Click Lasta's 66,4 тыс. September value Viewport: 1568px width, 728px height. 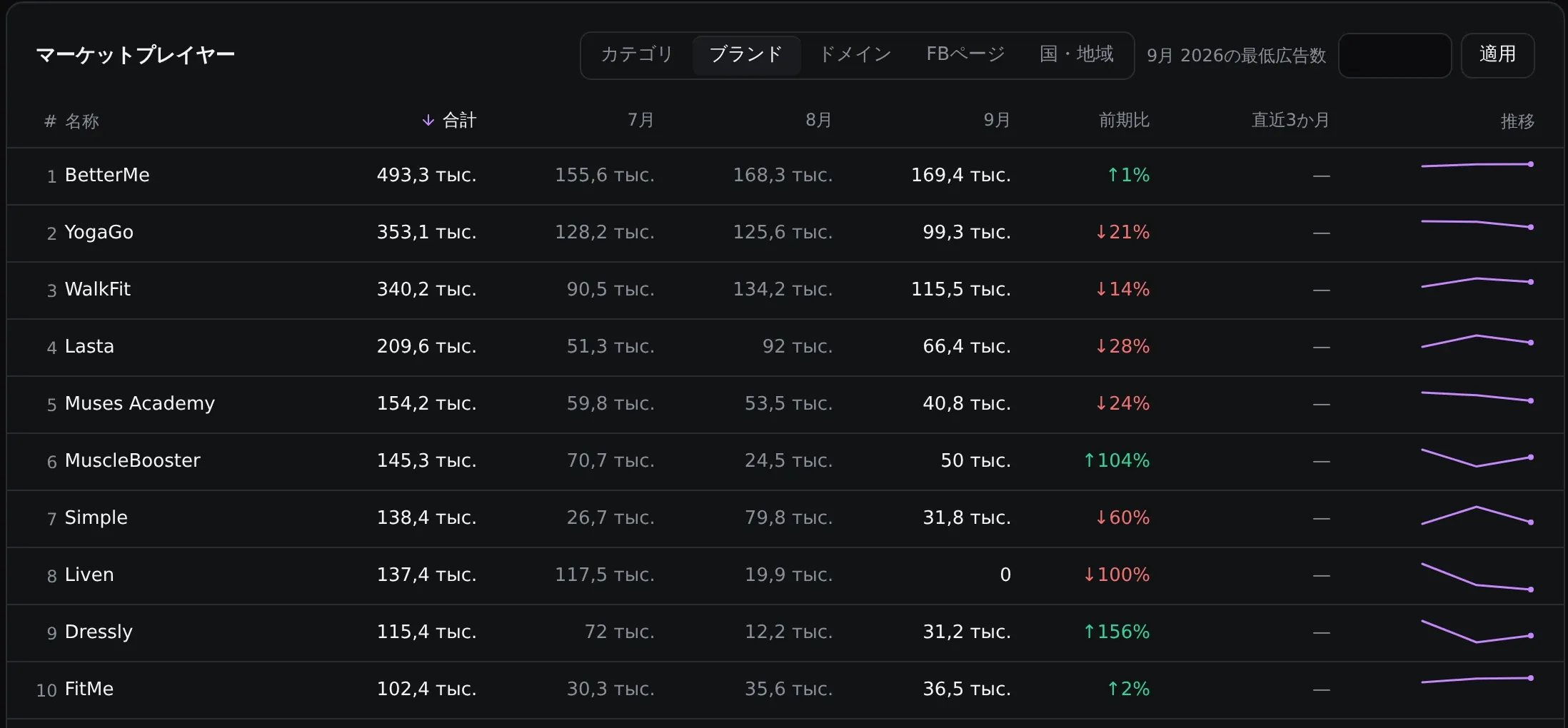967,347
